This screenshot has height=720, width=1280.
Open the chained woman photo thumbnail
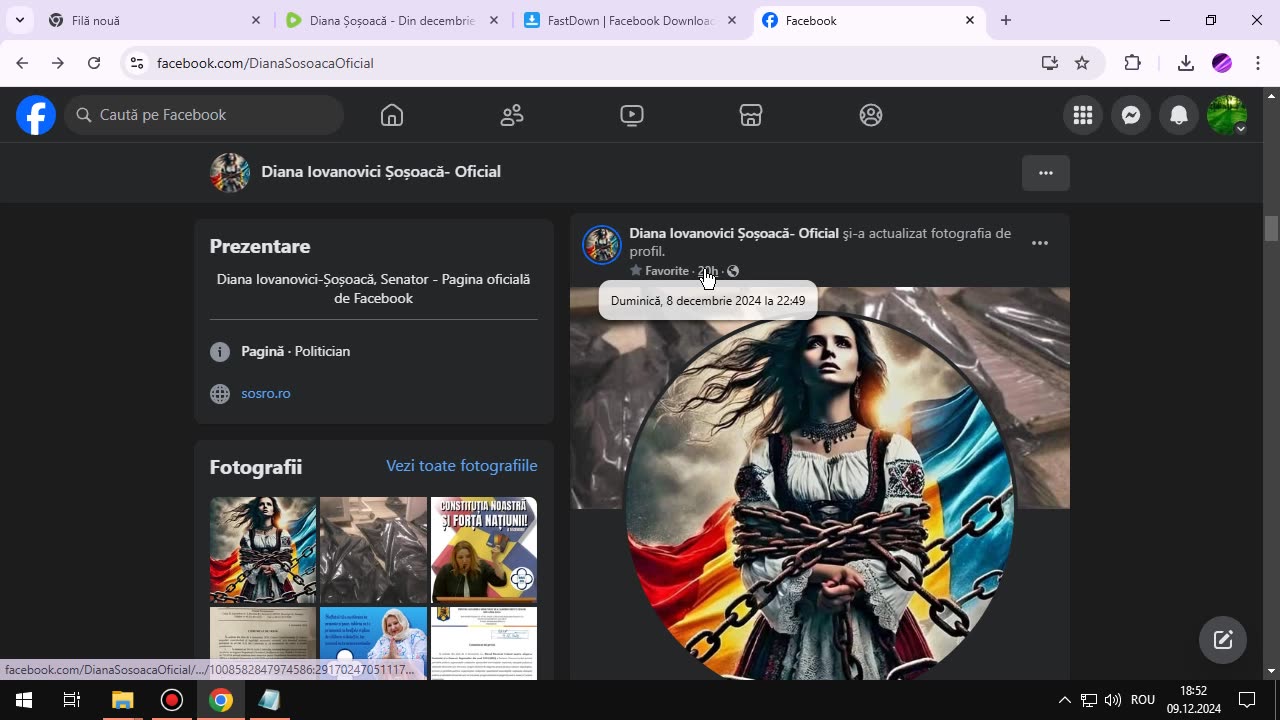pos(263,550)
